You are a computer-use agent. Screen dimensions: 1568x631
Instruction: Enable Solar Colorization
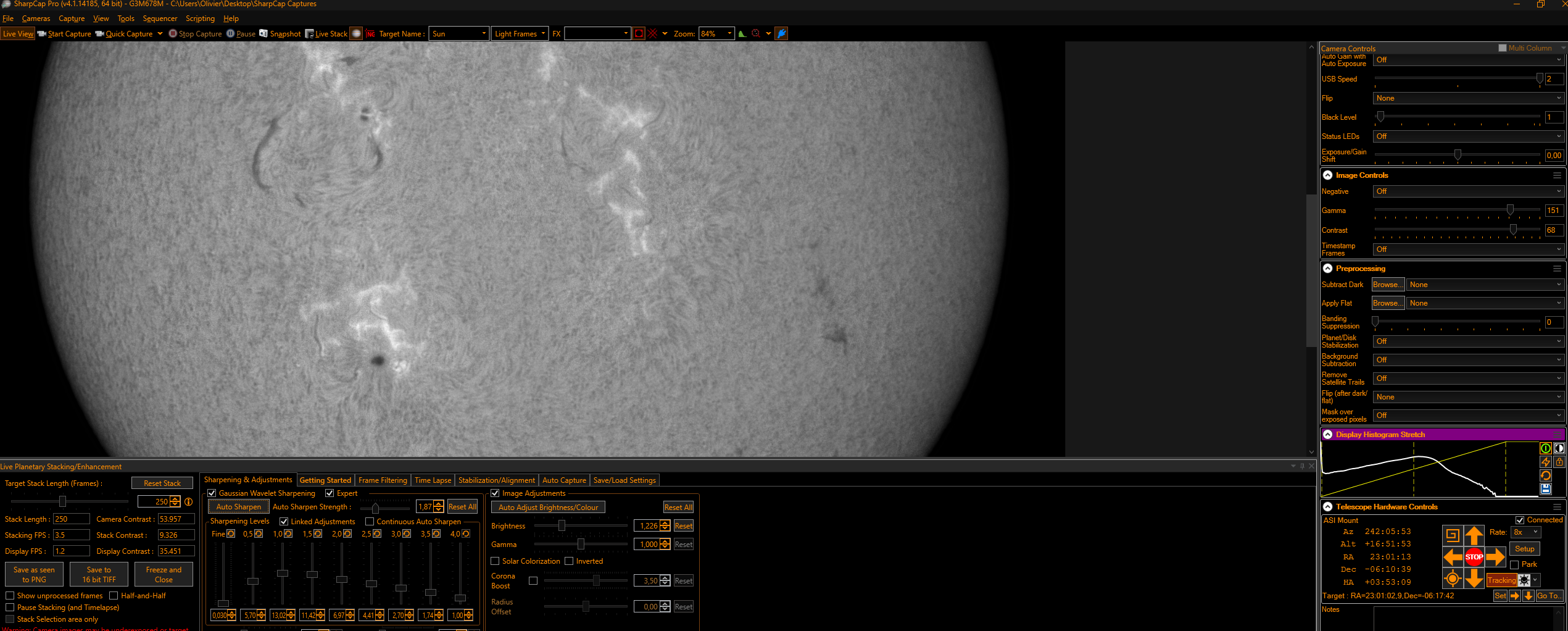coord(495,561)
